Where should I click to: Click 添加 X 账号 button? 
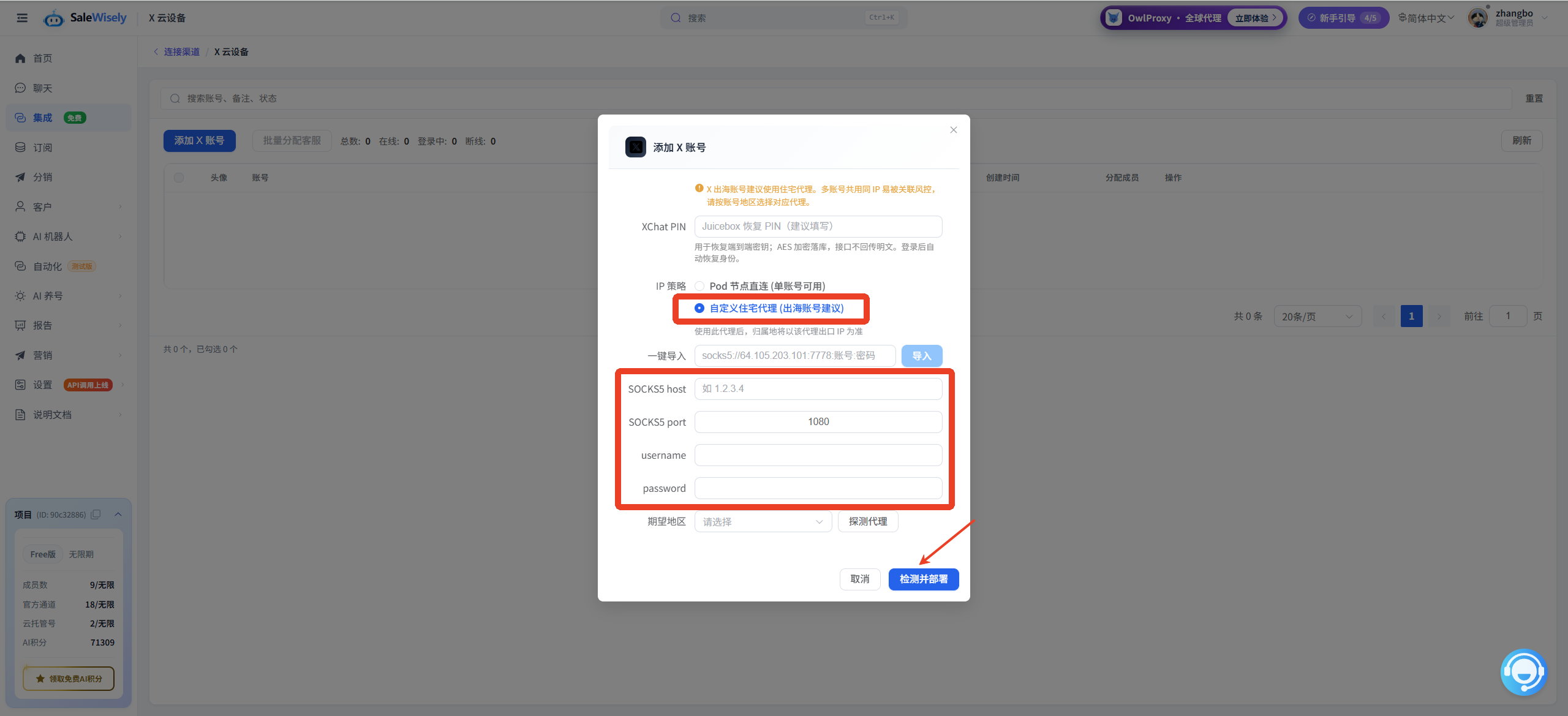pyautogui.click(x=199, y=141)
